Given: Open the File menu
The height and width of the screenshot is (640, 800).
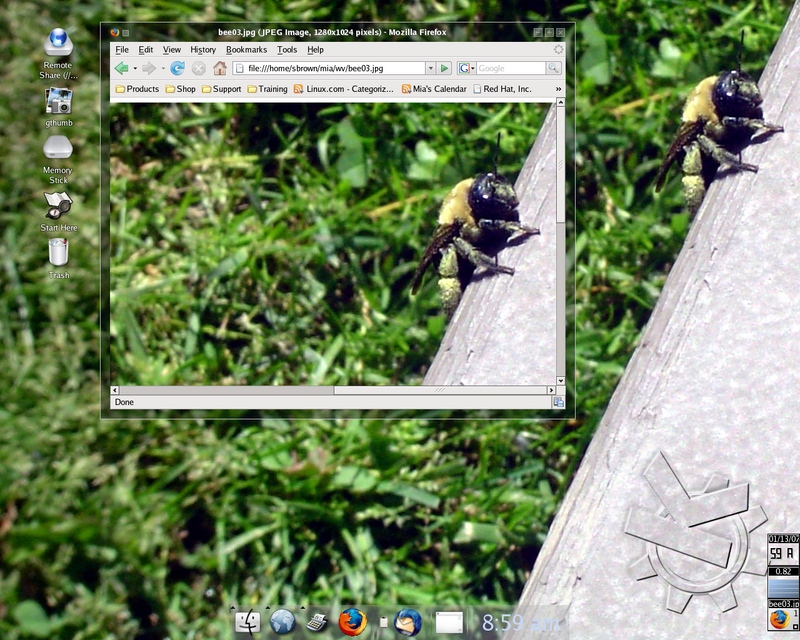Looking at the screenshot, I should click(x=122, y=50).
